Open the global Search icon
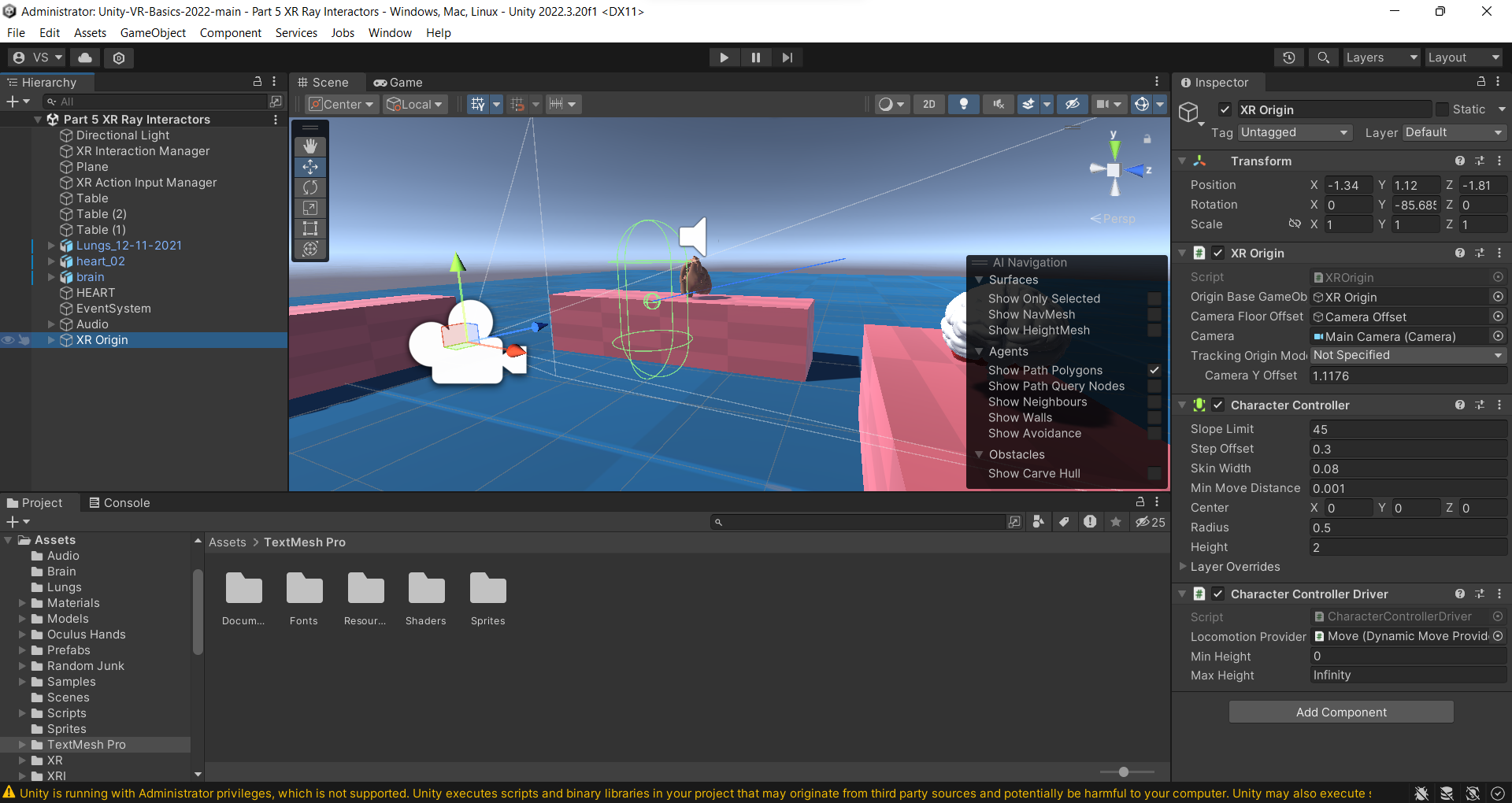Screen dimensions: 1512x803 pos(1324,57)
